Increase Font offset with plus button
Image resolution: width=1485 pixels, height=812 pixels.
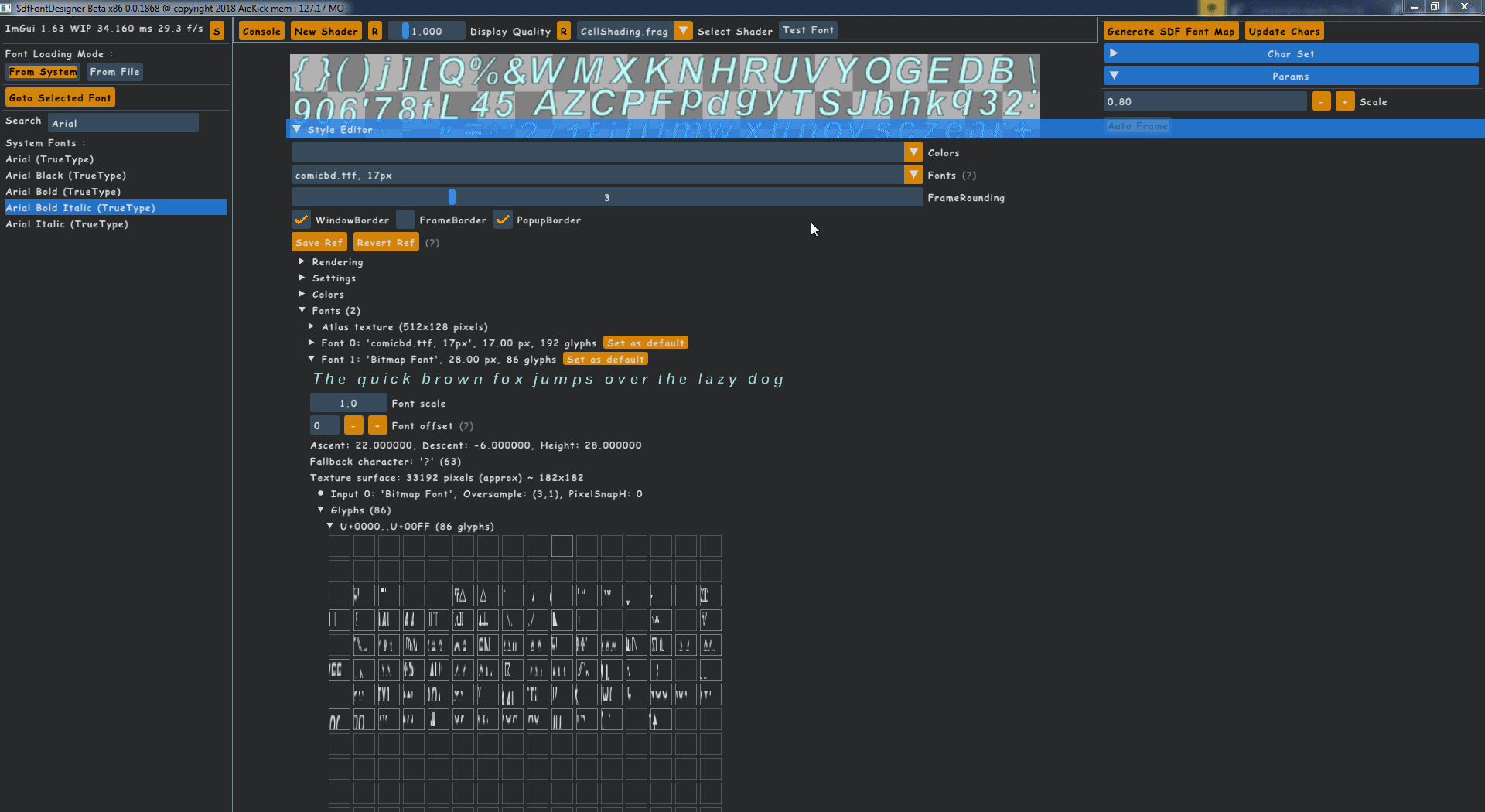[x=377, y=425]
